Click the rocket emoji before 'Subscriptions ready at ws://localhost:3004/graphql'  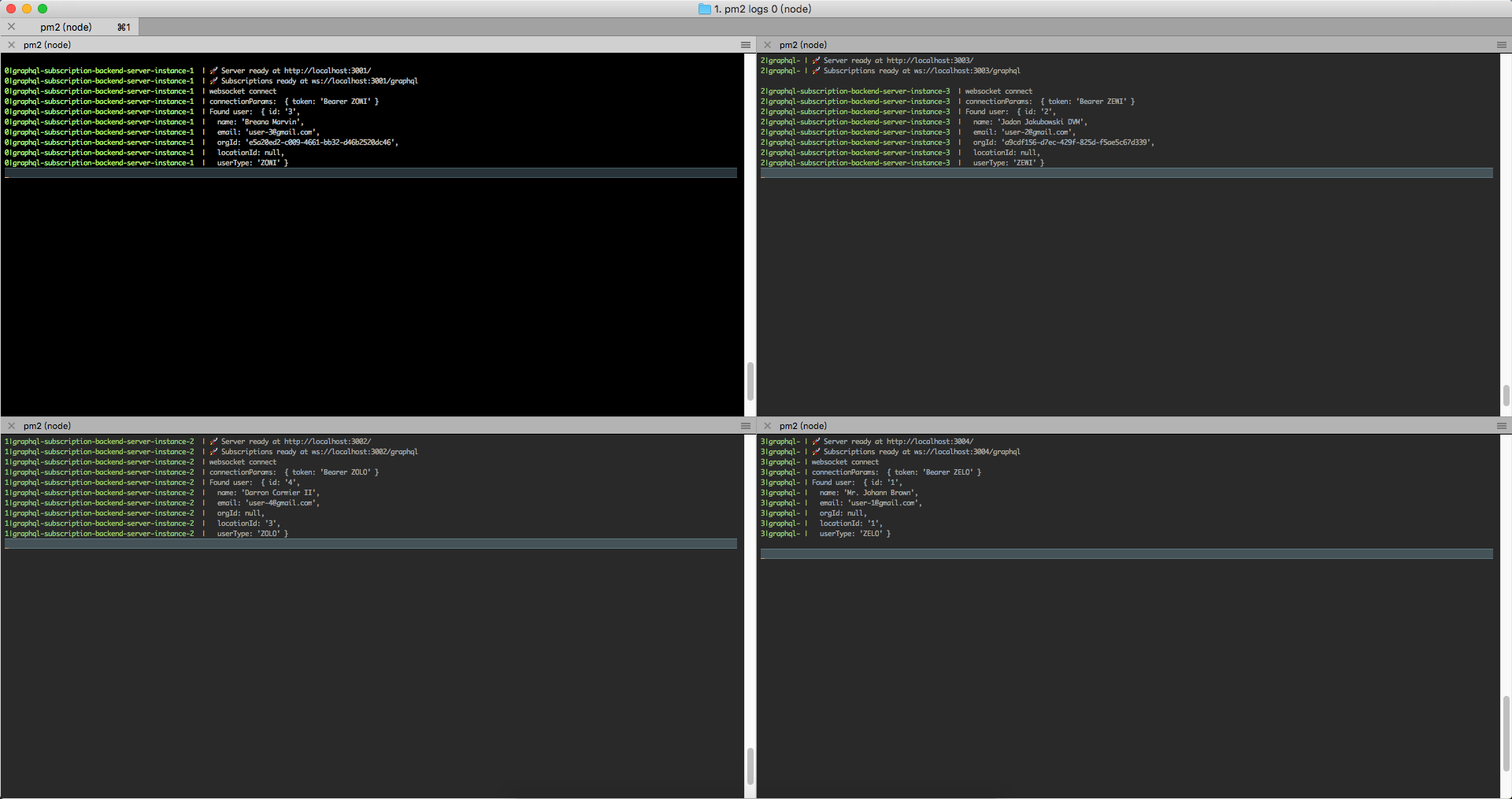click(x=816, y=452)
